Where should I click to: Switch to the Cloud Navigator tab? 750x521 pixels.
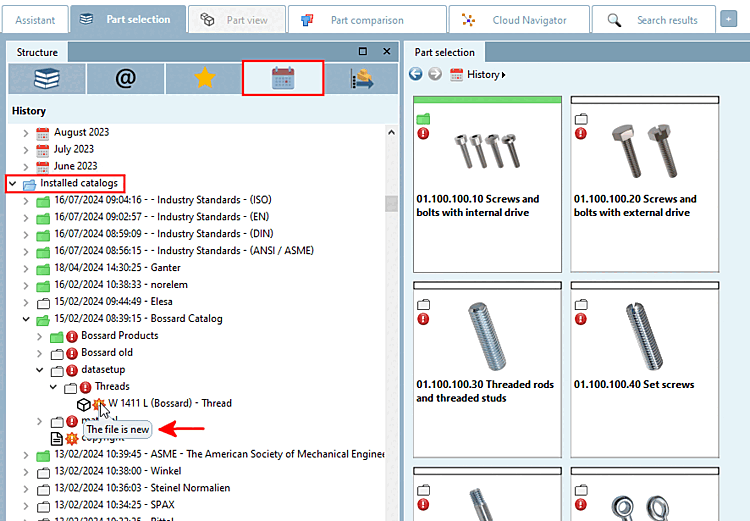pos(518,20)
